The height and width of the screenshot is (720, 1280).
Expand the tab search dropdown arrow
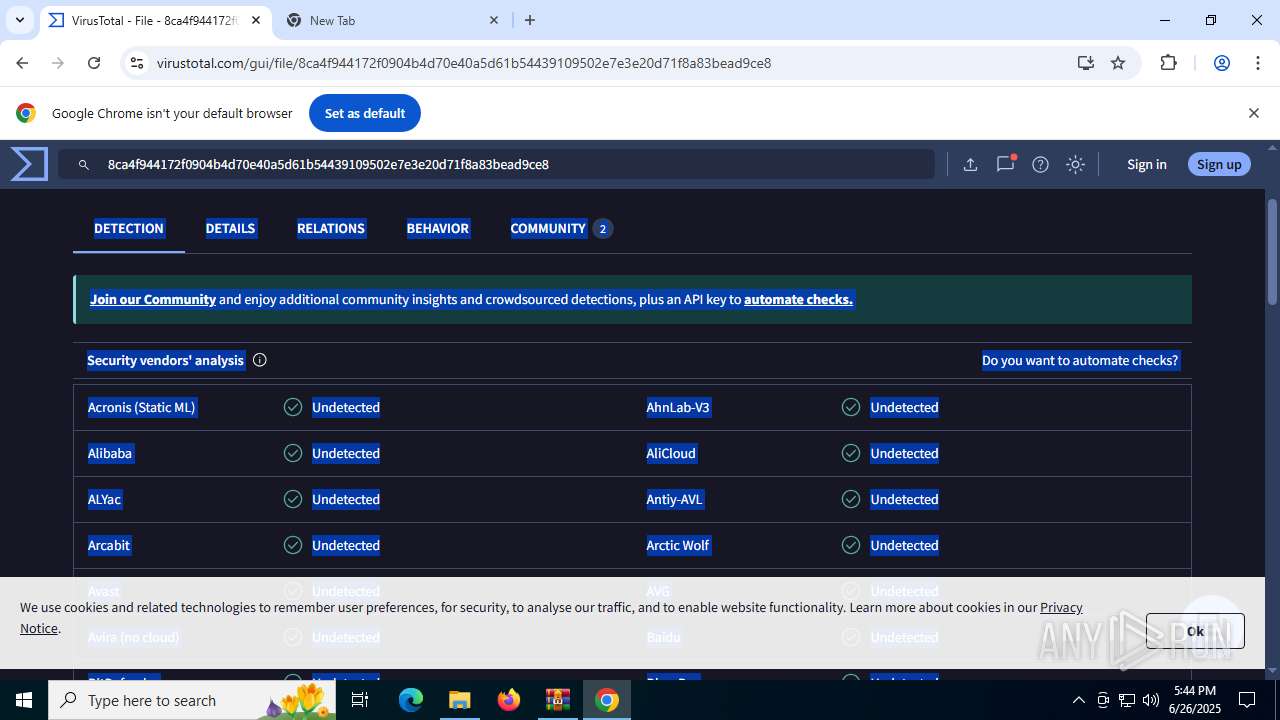click(19, 20)
